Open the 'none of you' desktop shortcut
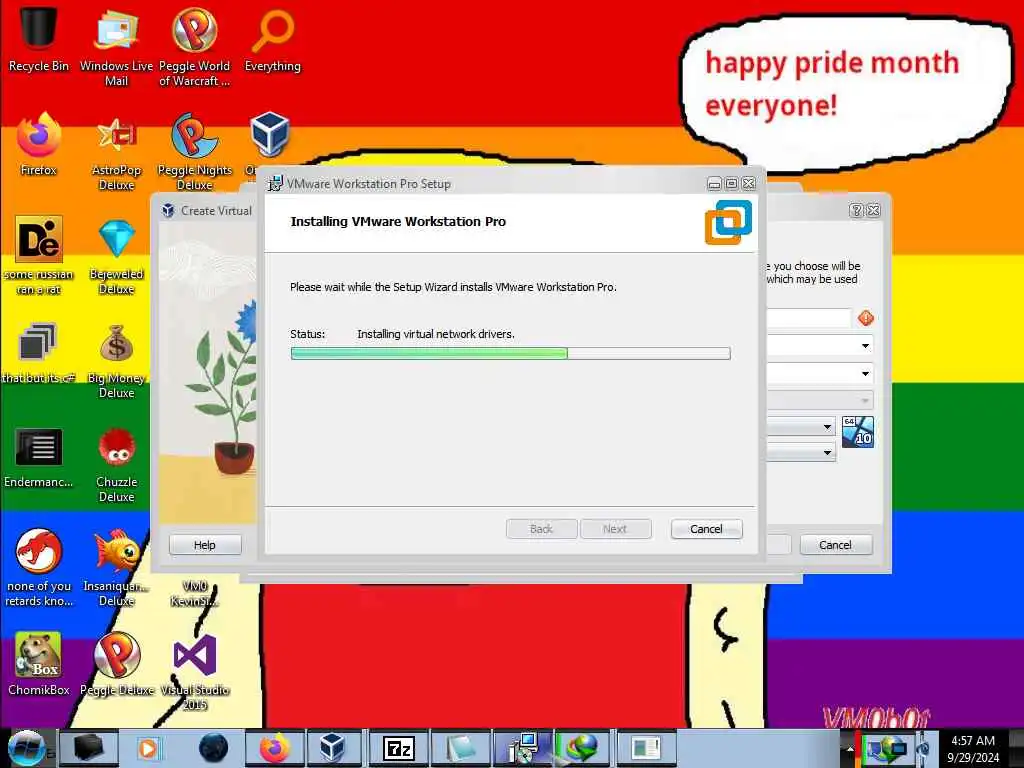The width and height of the screenshot is (1024, 768). pos(38,567)
